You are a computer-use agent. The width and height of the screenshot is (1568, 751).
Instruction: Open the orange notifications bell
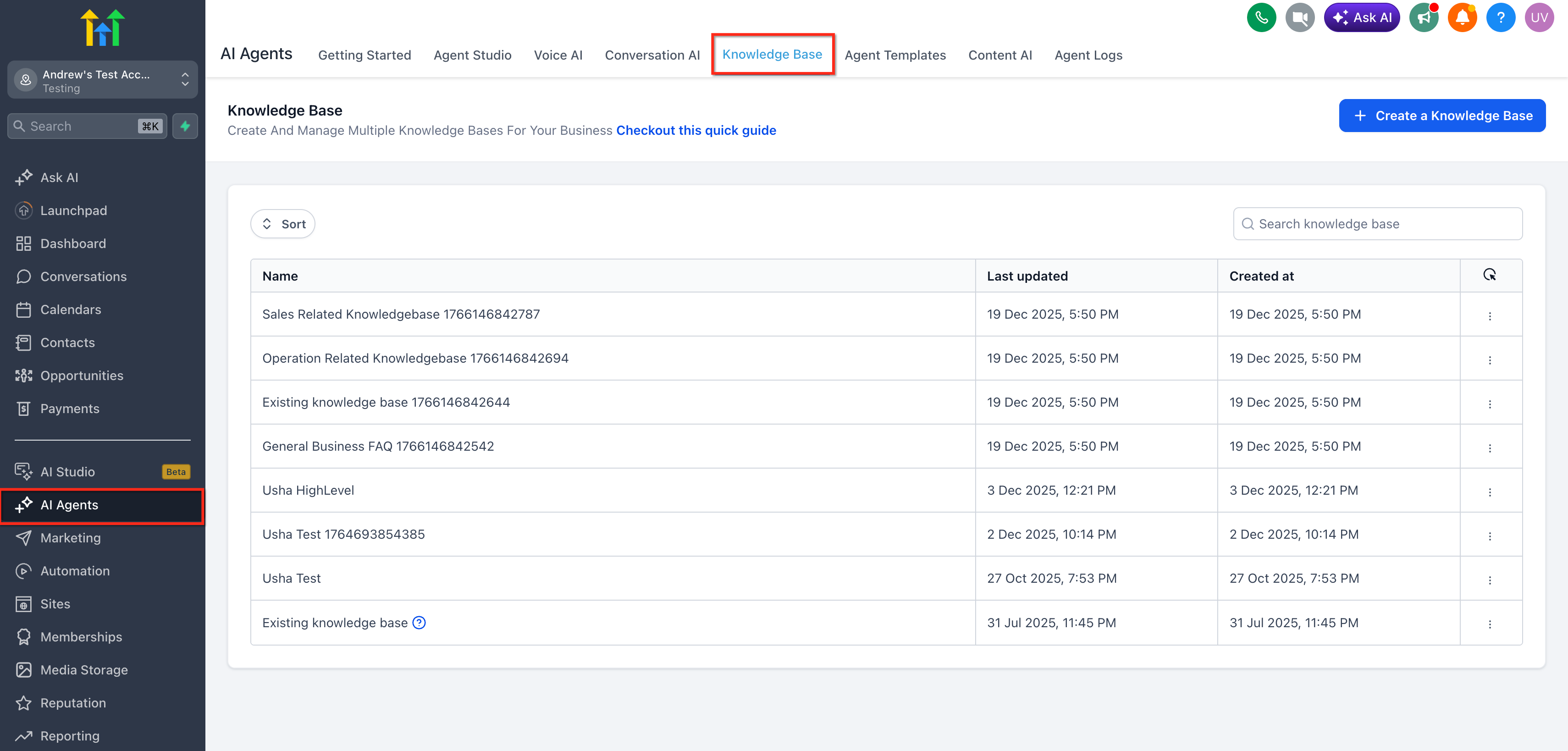[1462, 17]
